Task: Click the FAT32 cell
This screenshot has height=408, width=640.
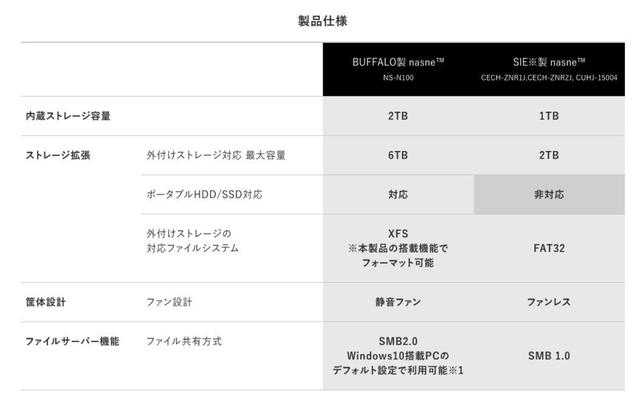Action: (x=549, y=248)
